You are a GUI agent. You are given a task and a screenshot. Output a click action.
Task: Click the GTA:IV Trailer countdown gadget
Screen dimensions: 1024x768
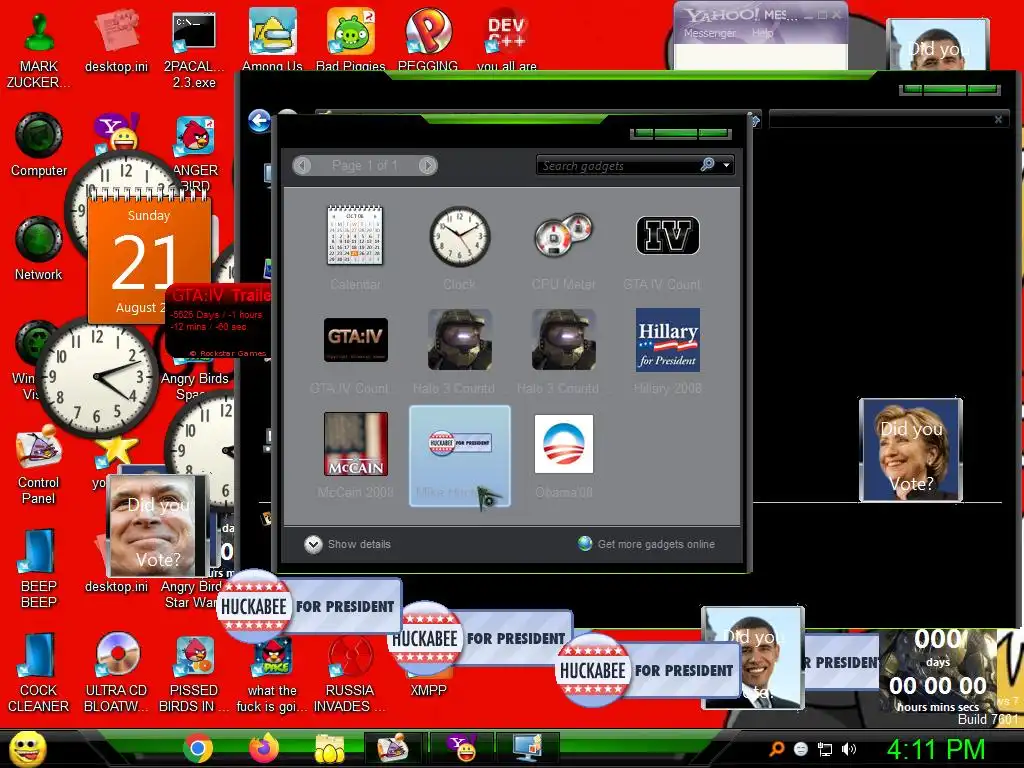point(218,321)
